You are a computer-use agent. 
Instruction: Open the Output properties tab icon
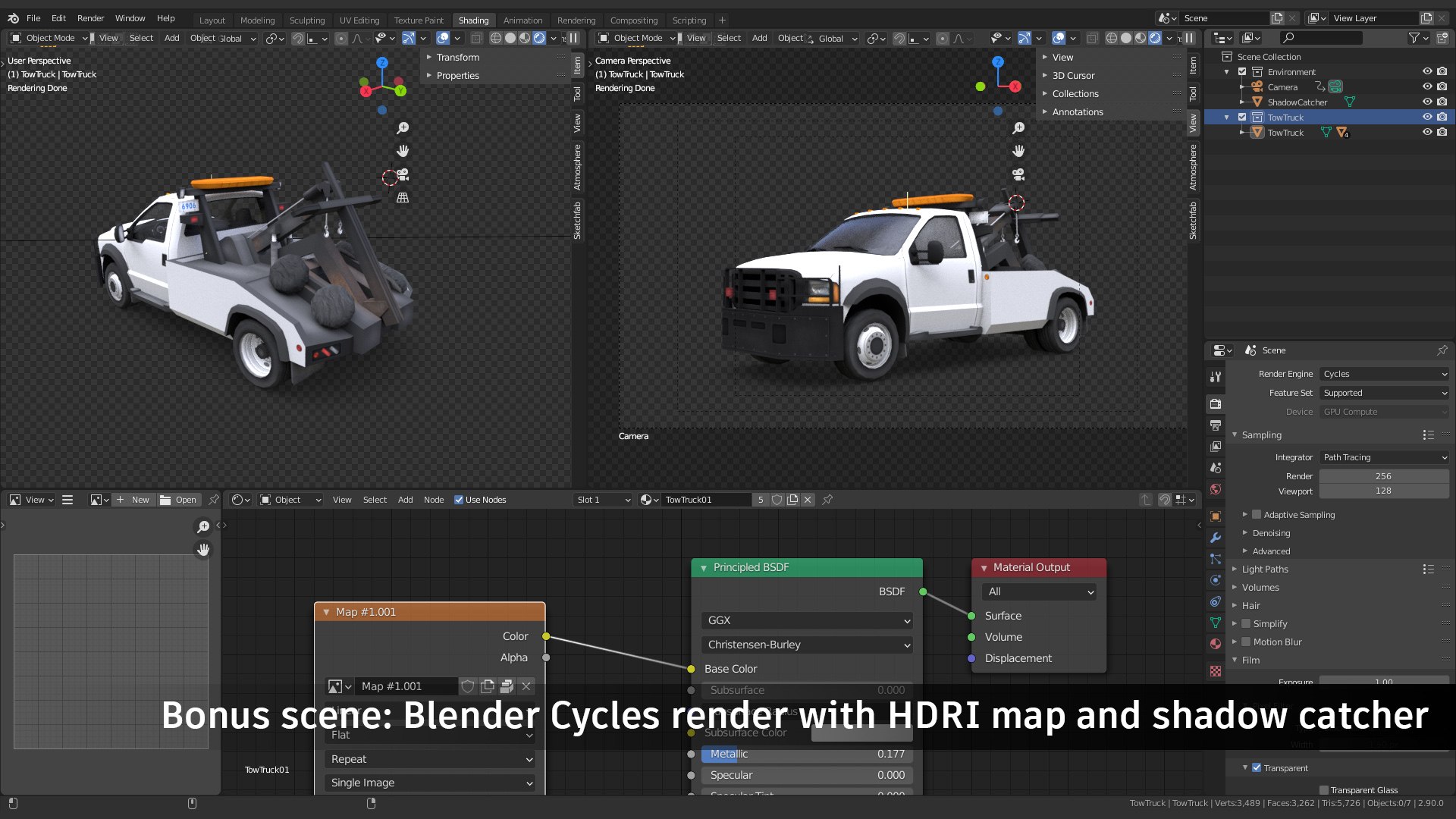(1216, 425)
